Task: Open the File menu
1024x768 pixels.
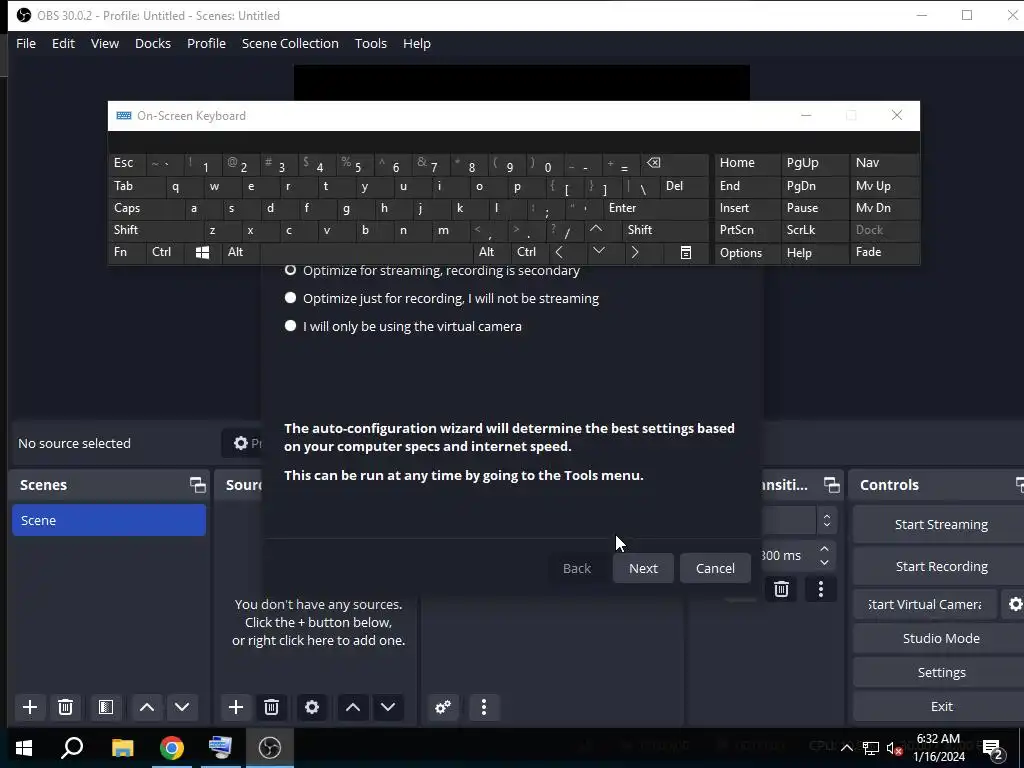Action: (x=26, y=43)
